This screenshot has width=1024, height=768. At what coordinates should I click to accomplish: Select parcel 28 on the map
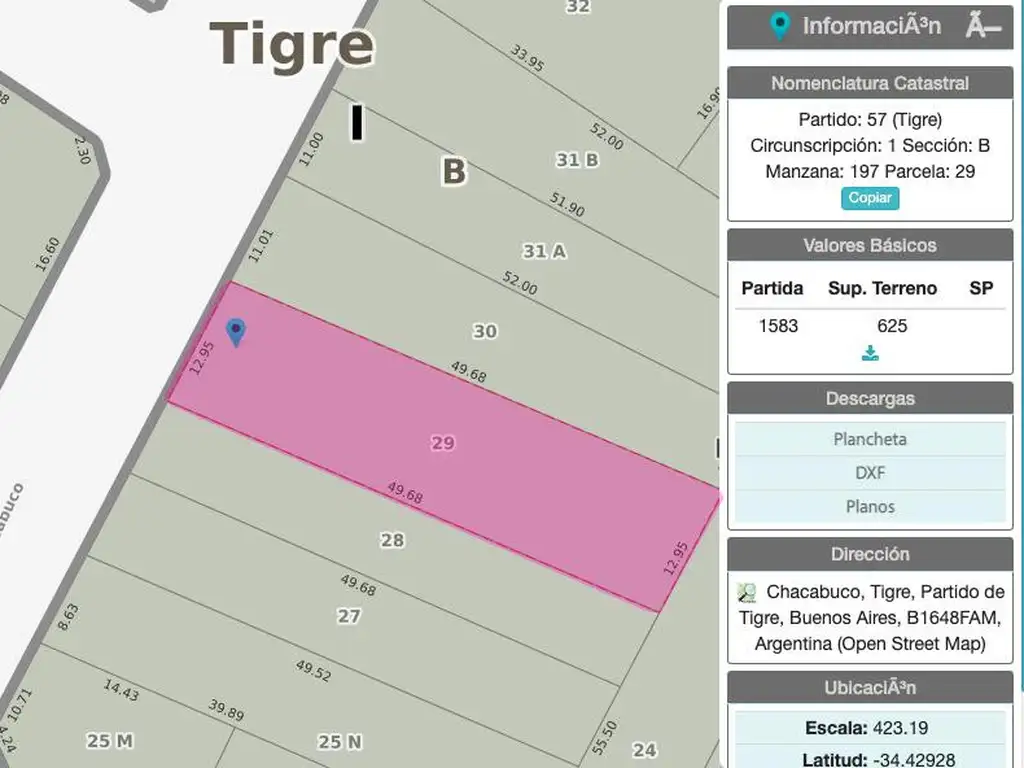click(392, 540)
